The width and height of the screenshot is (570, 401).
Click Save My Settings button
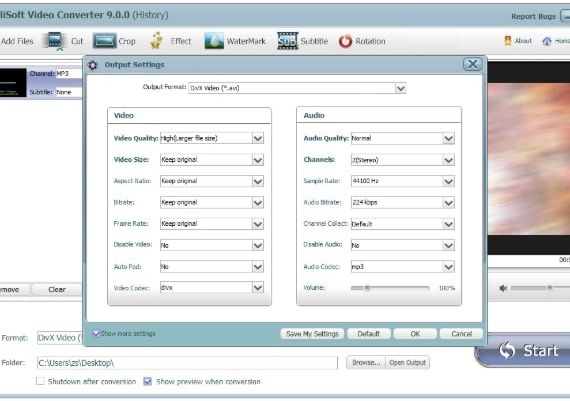tap(312, 334)
